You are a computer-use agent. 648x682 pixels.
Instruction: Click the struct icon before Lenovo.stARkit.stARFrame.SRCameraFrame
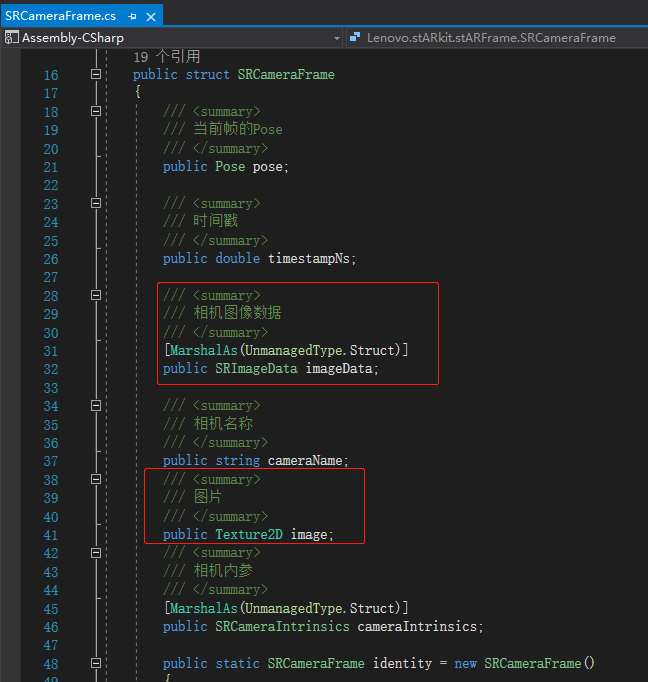355,37
